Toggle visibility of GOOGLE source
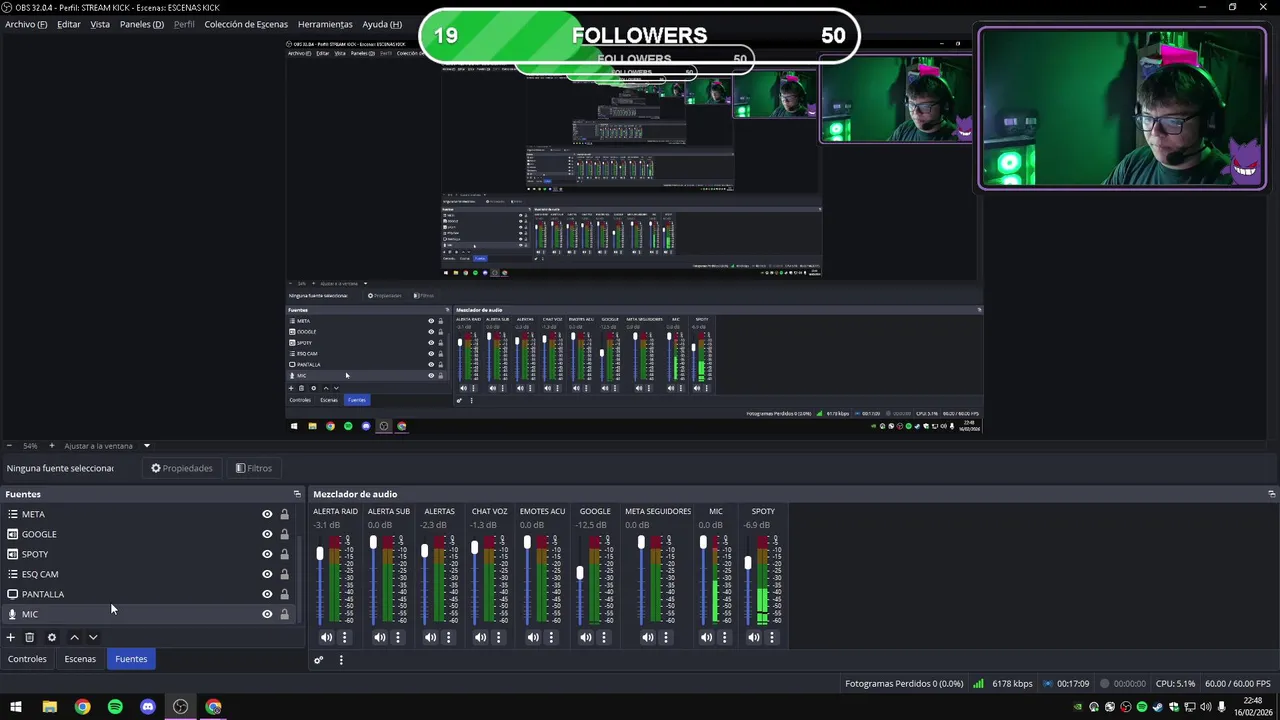The width and height of the screenshot is (1280, 720). (x=267, y=534)
